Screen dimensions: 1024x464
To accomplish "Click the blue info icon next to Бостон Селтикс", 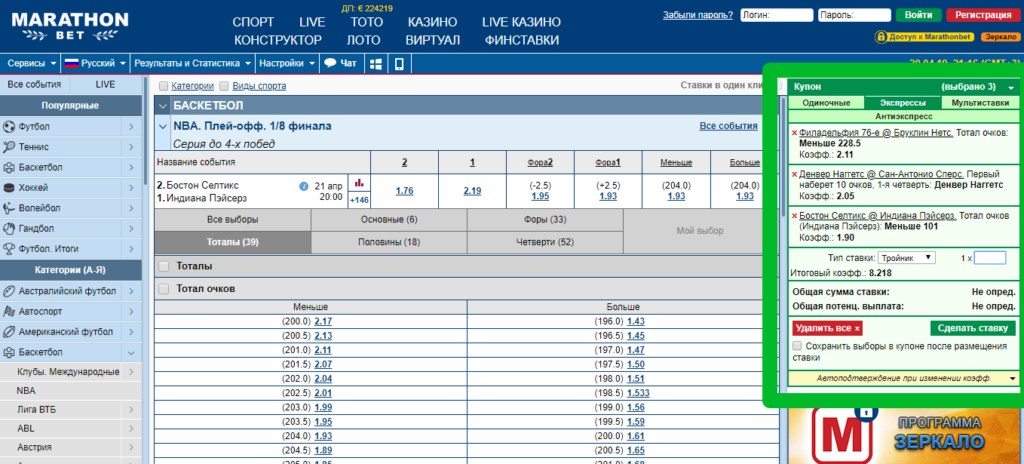I will [x=303, y=186].
